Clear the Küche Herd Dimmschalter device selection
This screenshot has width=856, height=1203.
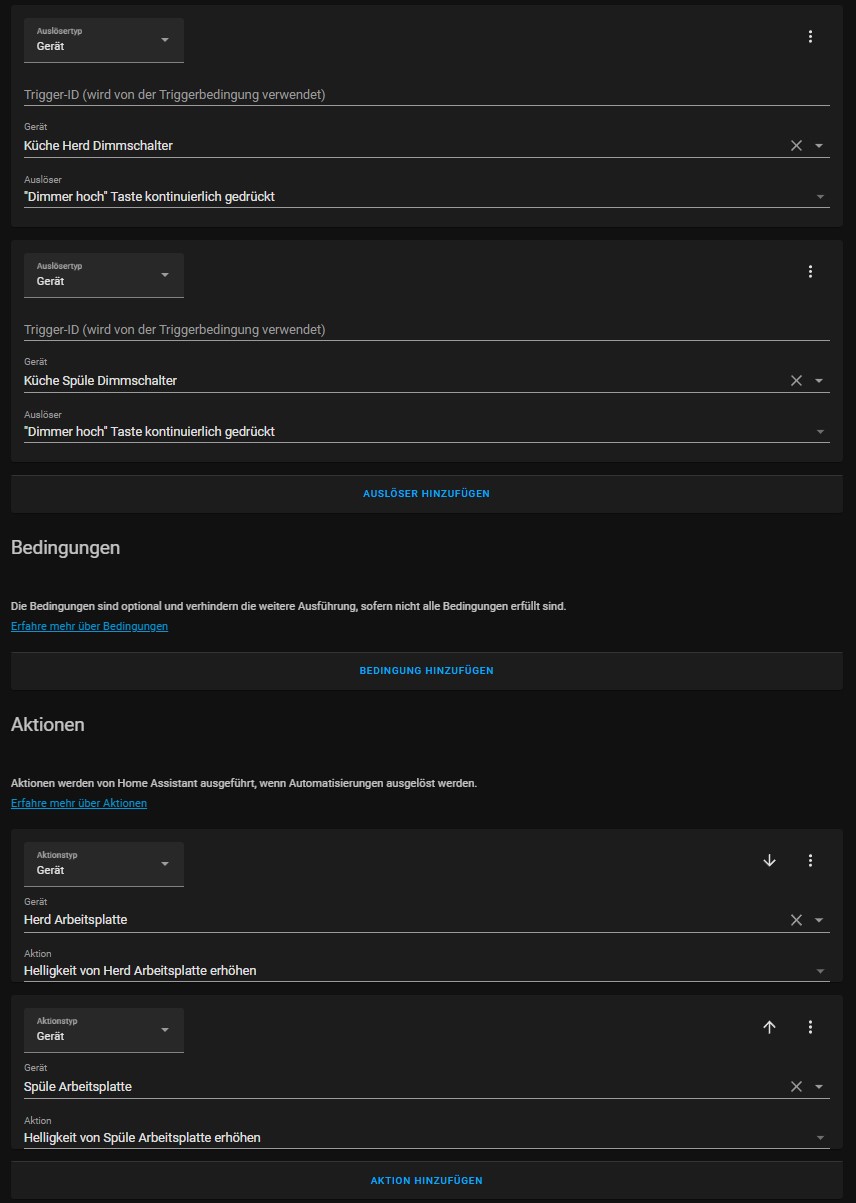(796, 145)
